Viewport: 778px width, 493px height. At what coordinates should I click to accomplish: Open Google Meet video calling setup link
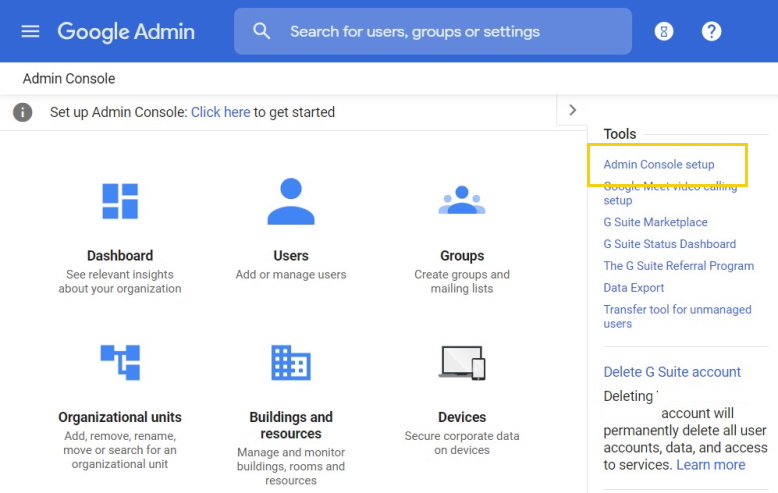[670, 193]
